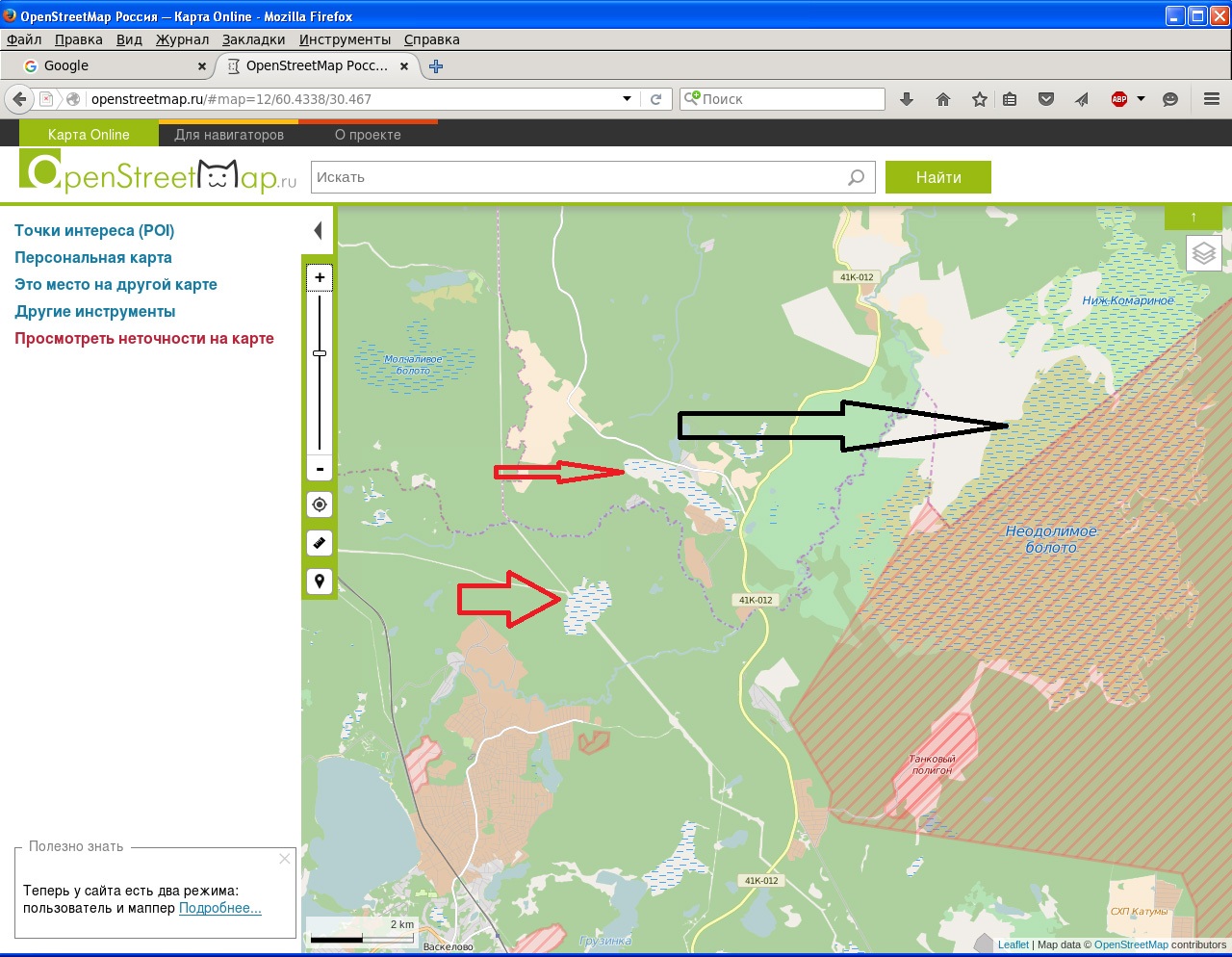Open Точки интереса (POI) link
The width and height of the screenshot is (1232, 957).
[94, 230]
